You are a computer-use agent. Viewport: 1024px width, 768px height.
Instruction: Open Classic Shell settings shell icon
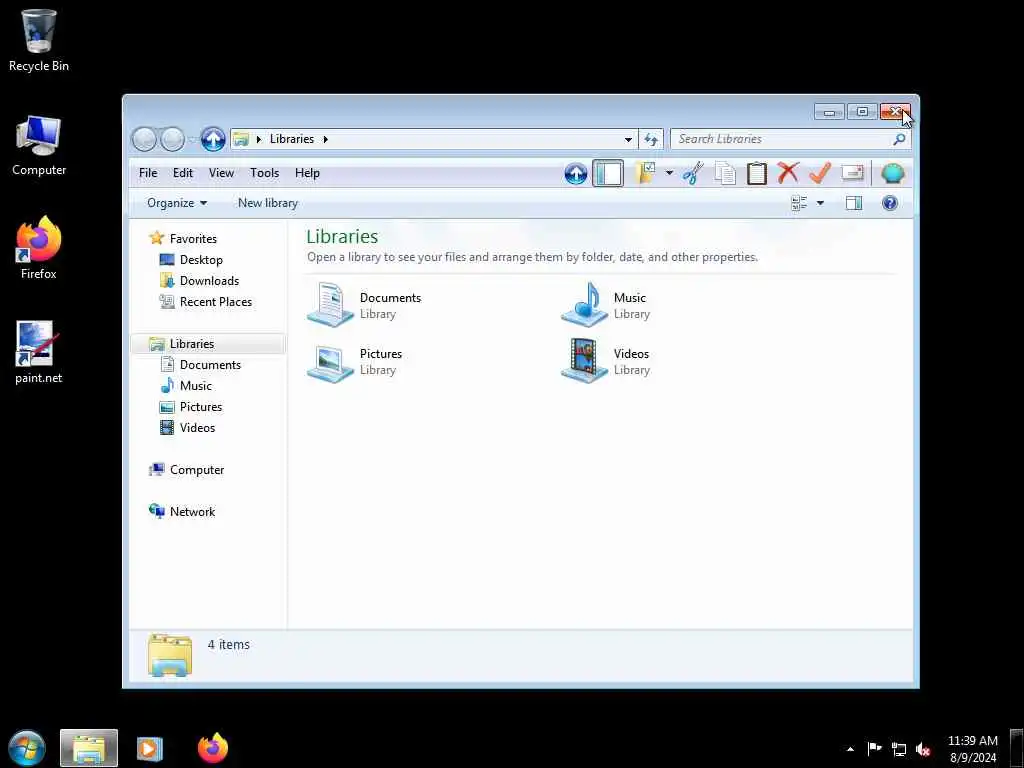pyautogui.click(x=892, y=174)
